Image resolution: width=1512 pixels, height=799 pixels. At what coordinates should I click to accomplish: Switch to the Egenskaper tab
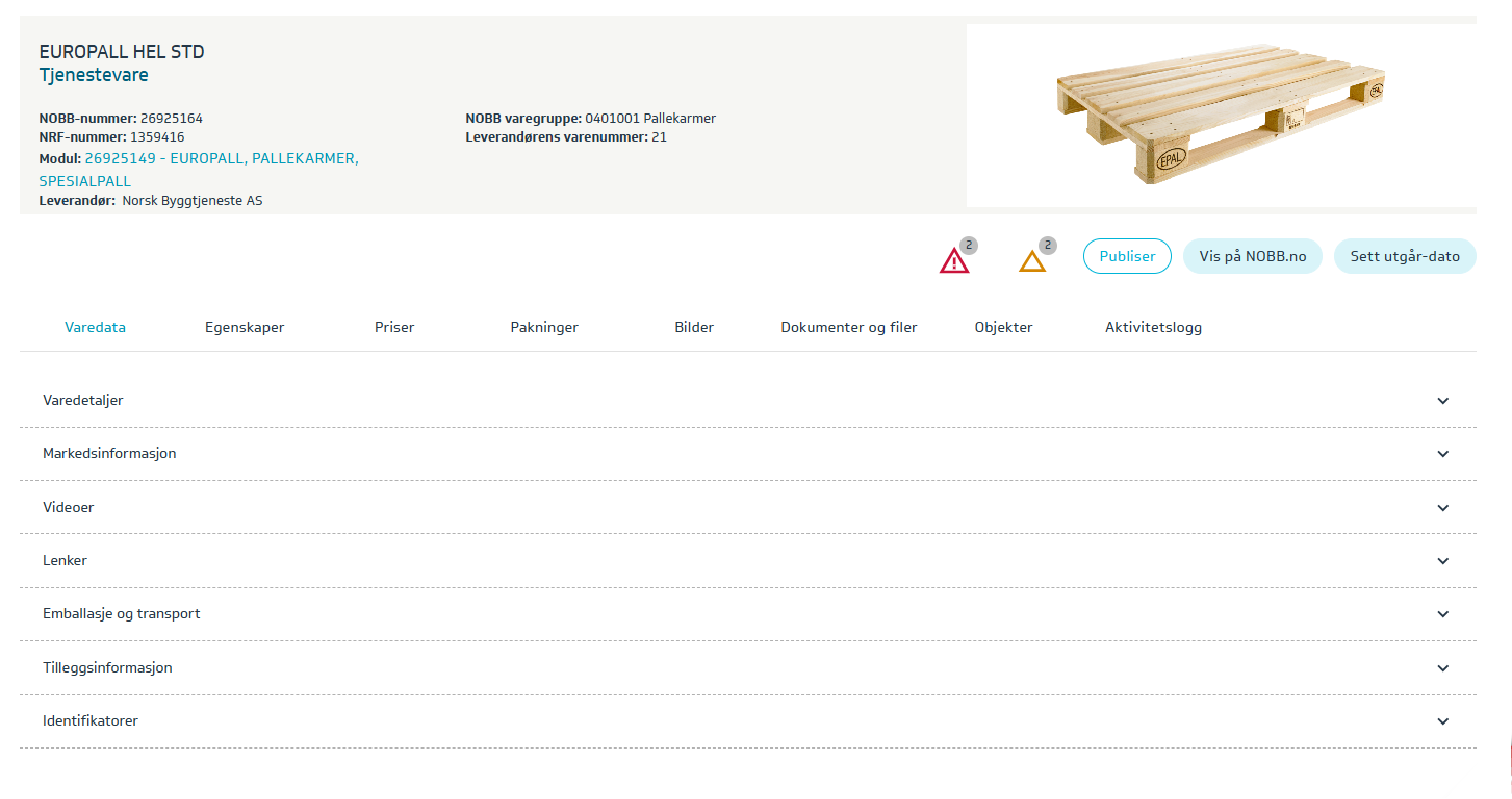pos(244,327)
